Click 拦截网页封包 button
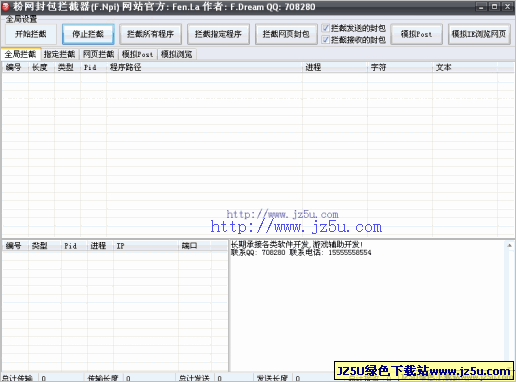This screenshot has height=382, width=516. pos(286,34)
